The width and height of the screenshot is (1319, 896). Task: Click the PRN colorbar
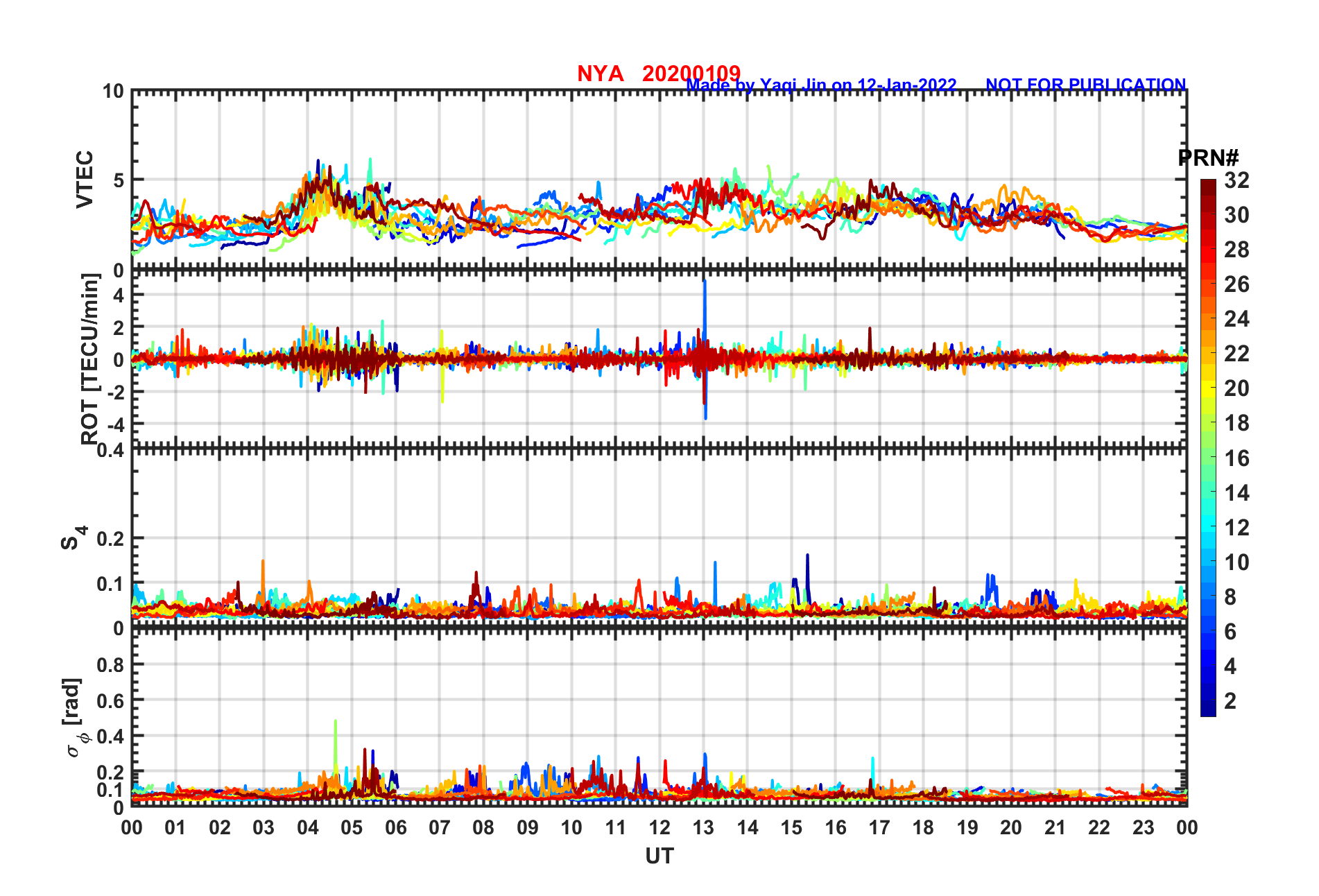1208,448
